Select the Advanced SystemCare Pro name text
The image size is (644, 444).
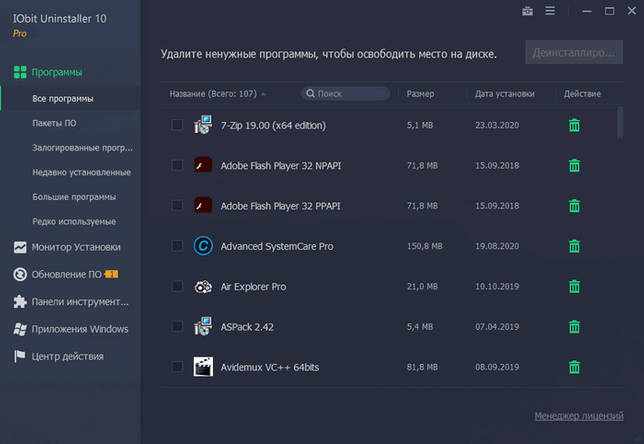point(277,246)
